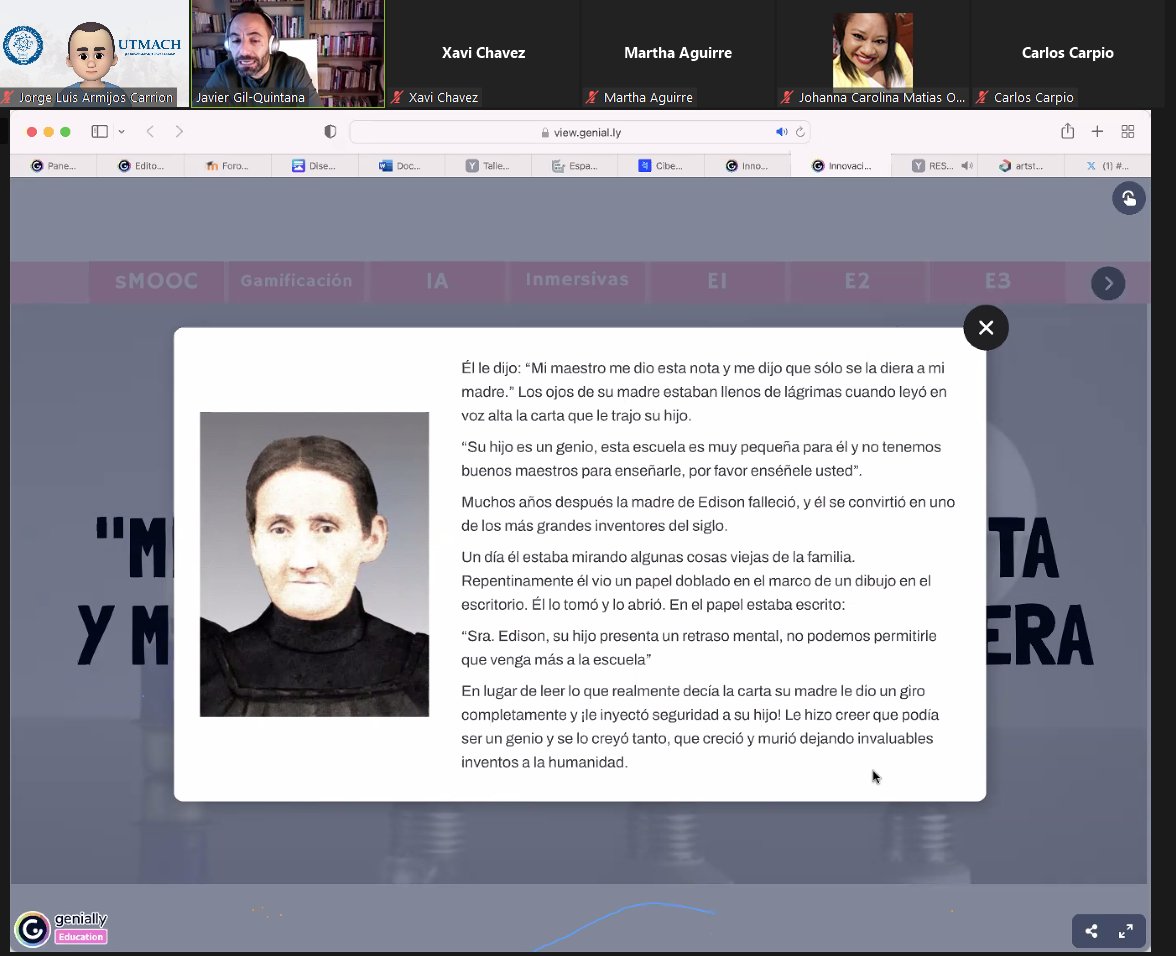Select Jorge Luis Armijos Carrion's video tile
This screenshot has height=956, width=1176.
[x=94, y=53]
